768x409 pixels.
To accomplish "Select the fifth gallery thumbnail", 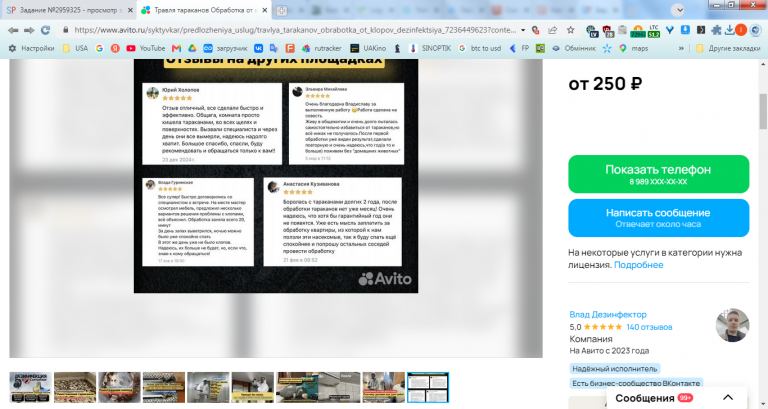I will (x=208, y=387).
